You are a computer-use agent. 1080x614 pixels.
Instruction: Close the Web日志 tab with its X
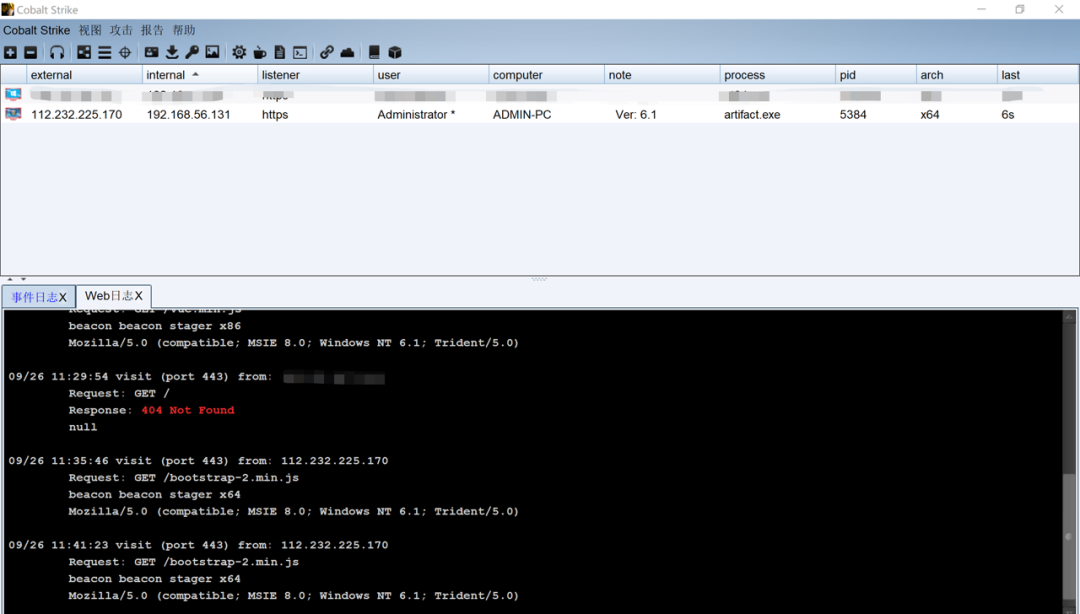point(138,296)
